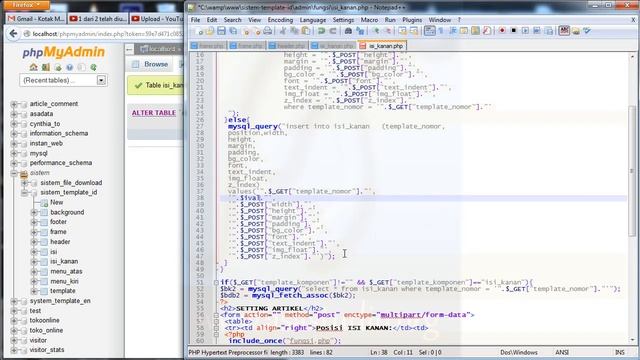Open the Plugins menu in Notepad++
The height and width of the screenshot is (360, 640).
[412, 20]
